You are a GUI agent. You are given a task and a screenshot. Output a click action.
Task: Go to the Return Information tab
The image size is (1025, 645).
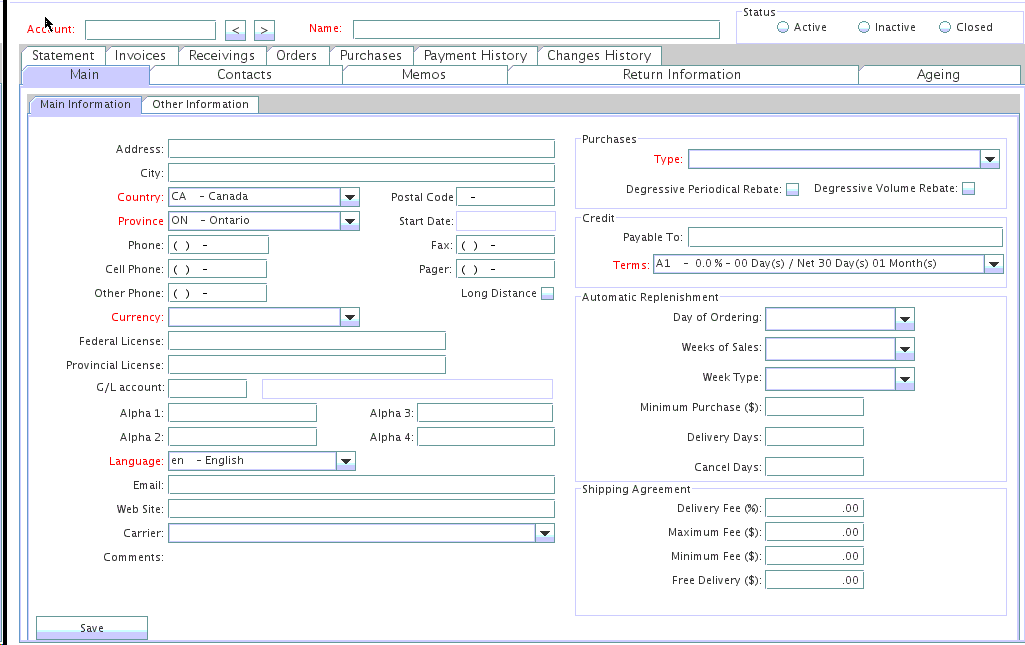pos(681,75)
